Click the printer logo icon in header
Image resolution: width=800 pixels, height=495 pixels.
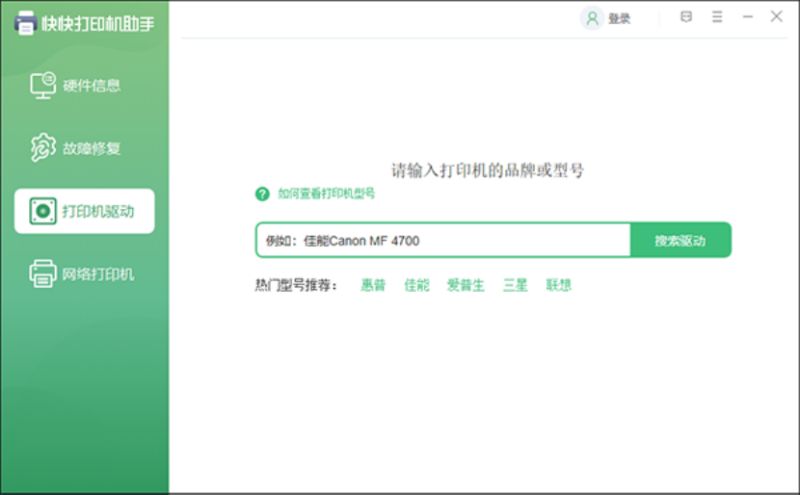pos(25,22)
